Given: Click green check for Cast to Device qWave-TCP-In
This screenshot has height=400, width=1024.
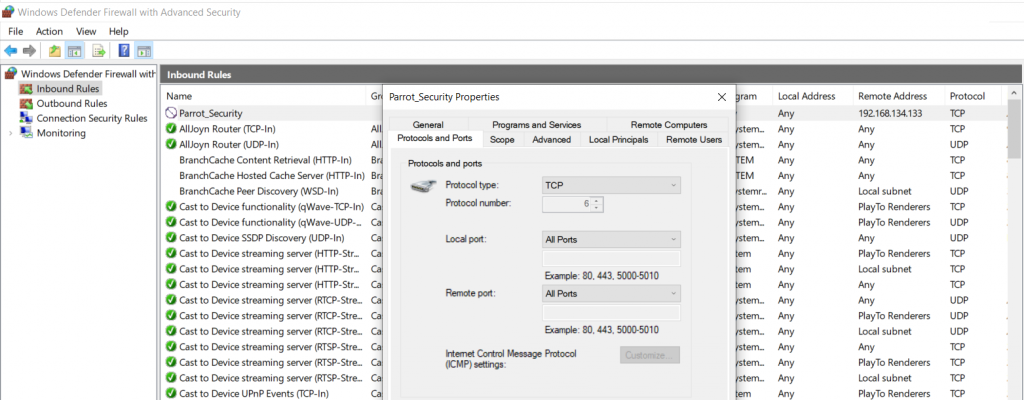Looking at the screenshot, I should pyautogui.click(x=171, y=207).
